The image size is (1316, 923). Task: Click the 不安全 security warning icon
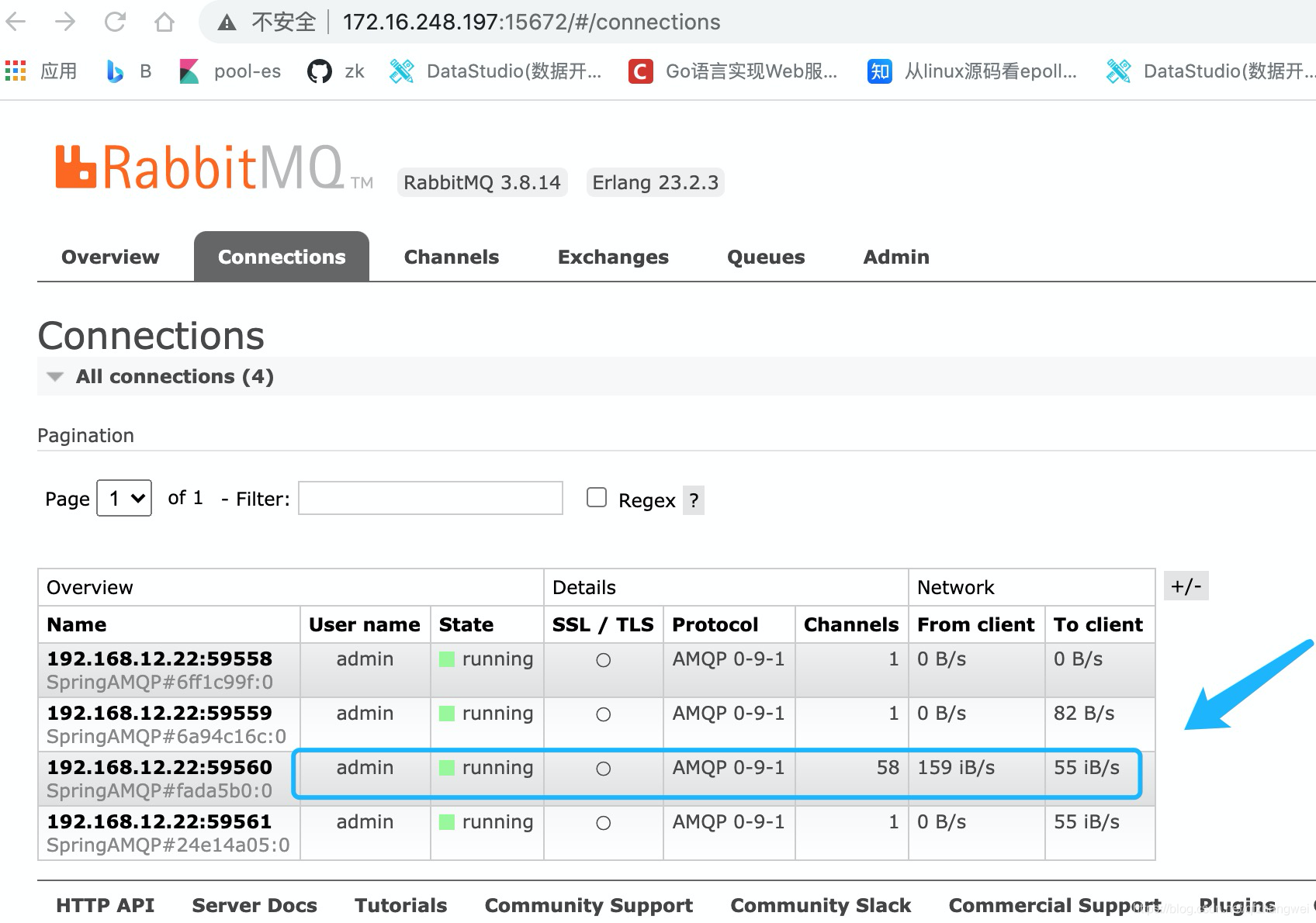click(226, 22)
